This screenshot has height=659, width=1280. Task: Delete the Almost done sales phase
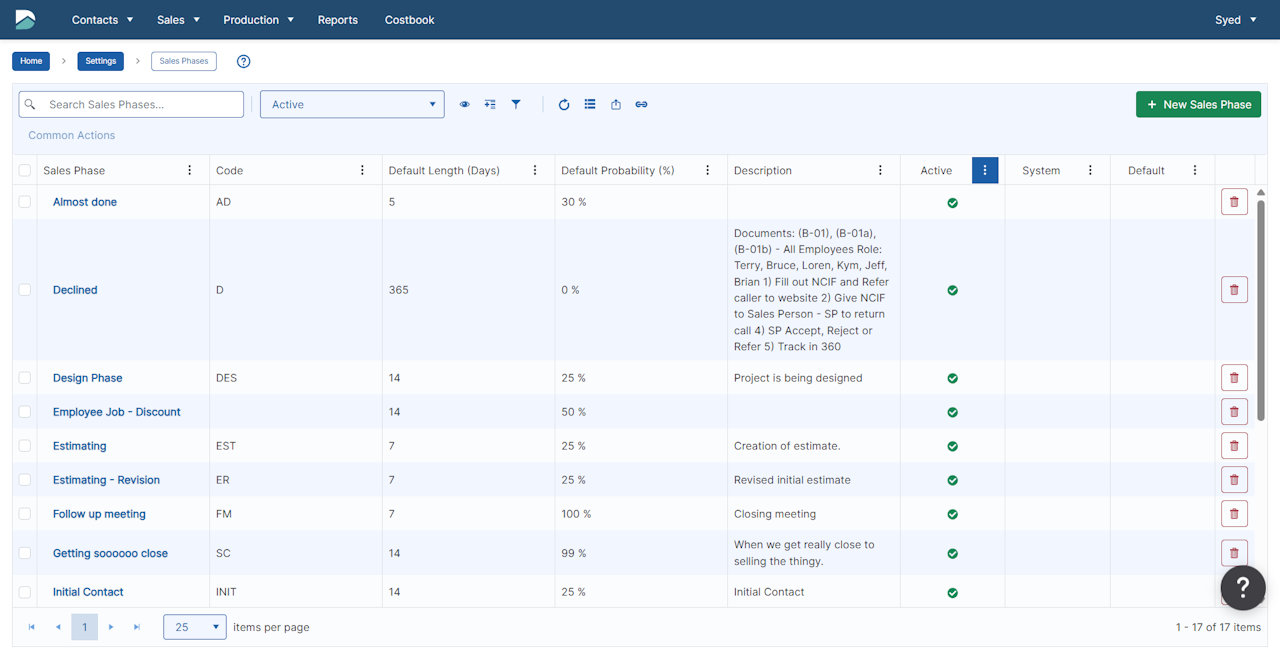pyautogui.click(x=1233, y=202)
